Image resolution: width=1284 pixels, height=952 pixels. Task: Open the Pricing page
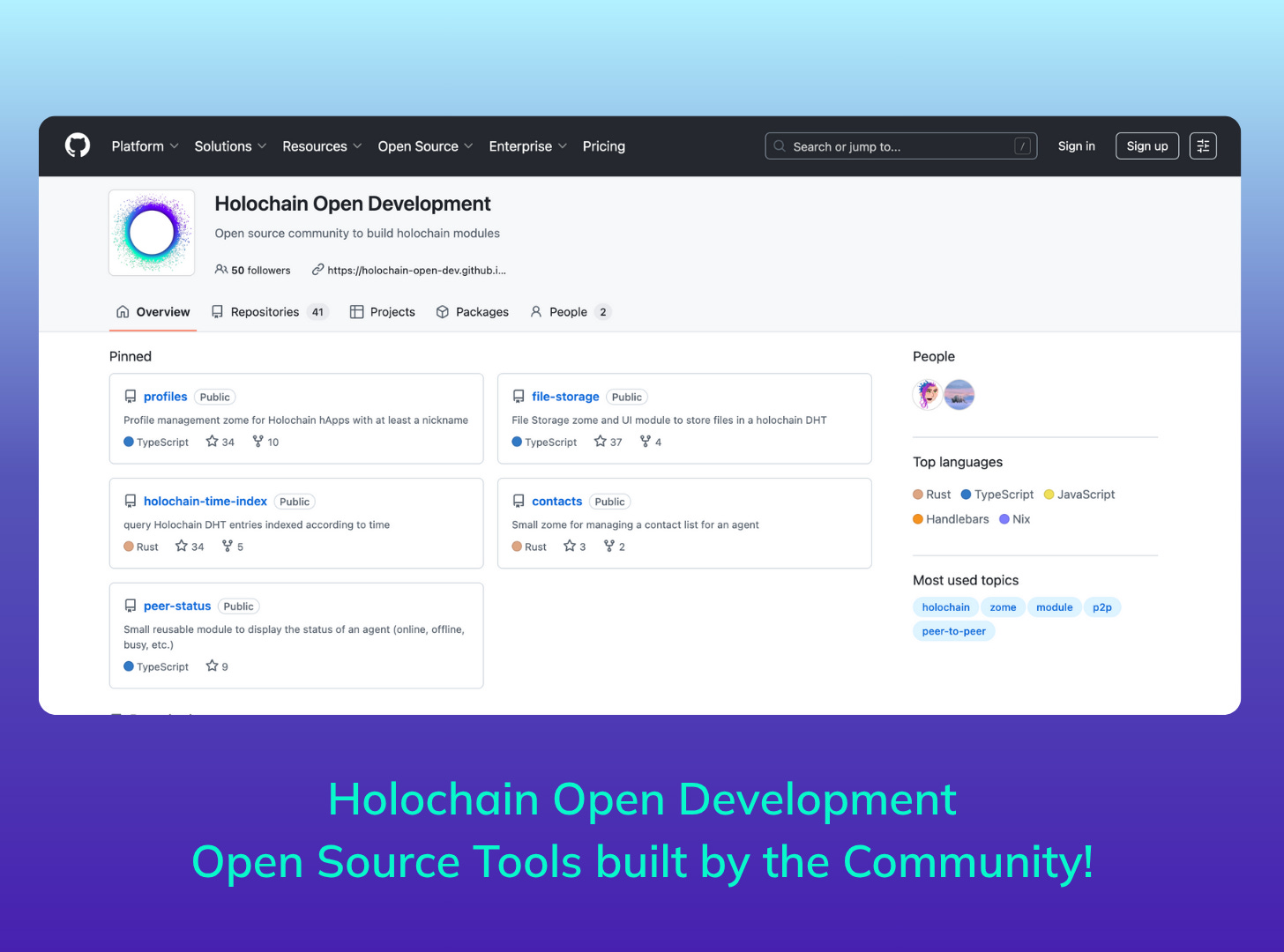[x=603, y=146]
